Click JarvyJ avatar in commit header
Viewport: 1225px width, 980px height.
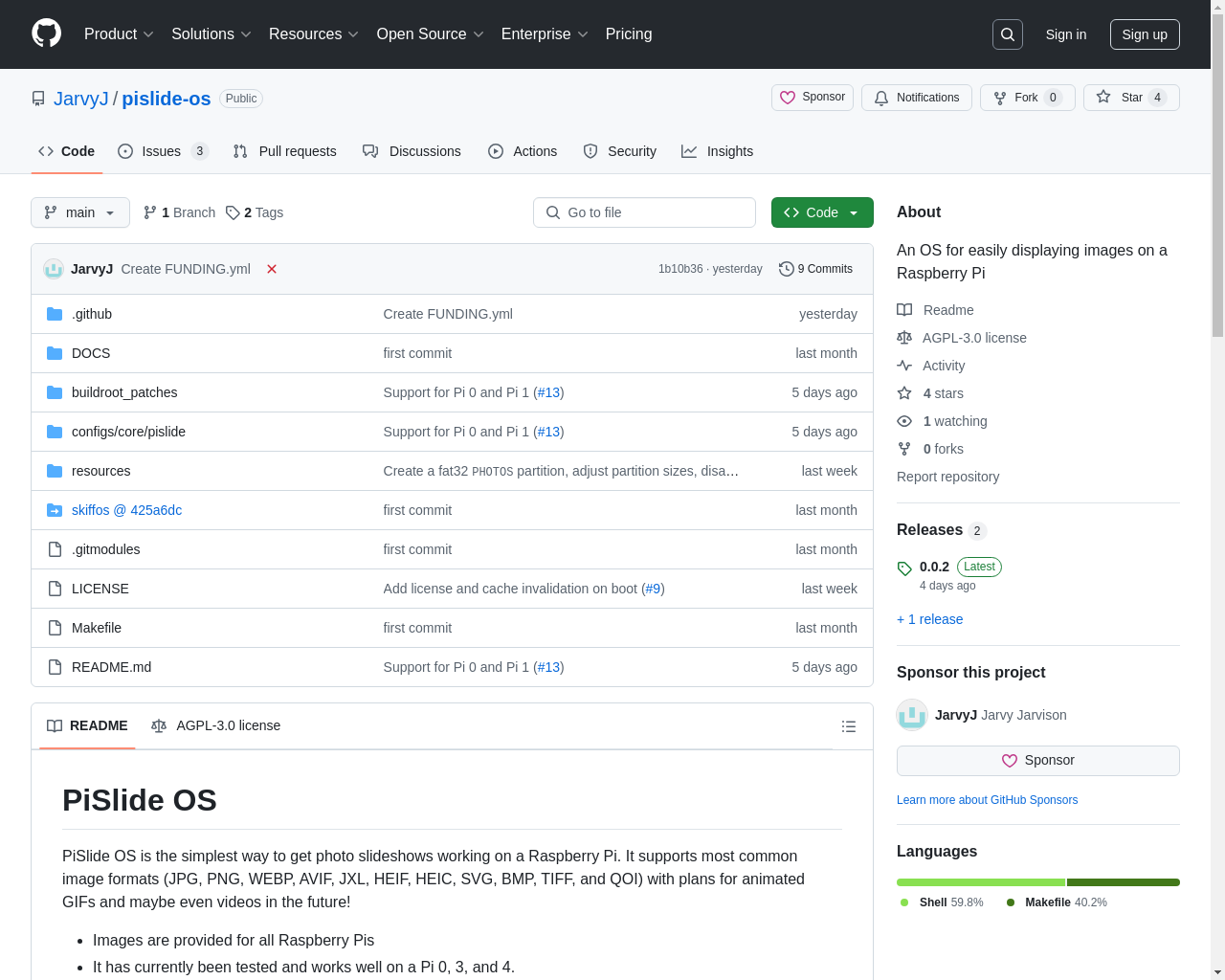pos(54,269)
